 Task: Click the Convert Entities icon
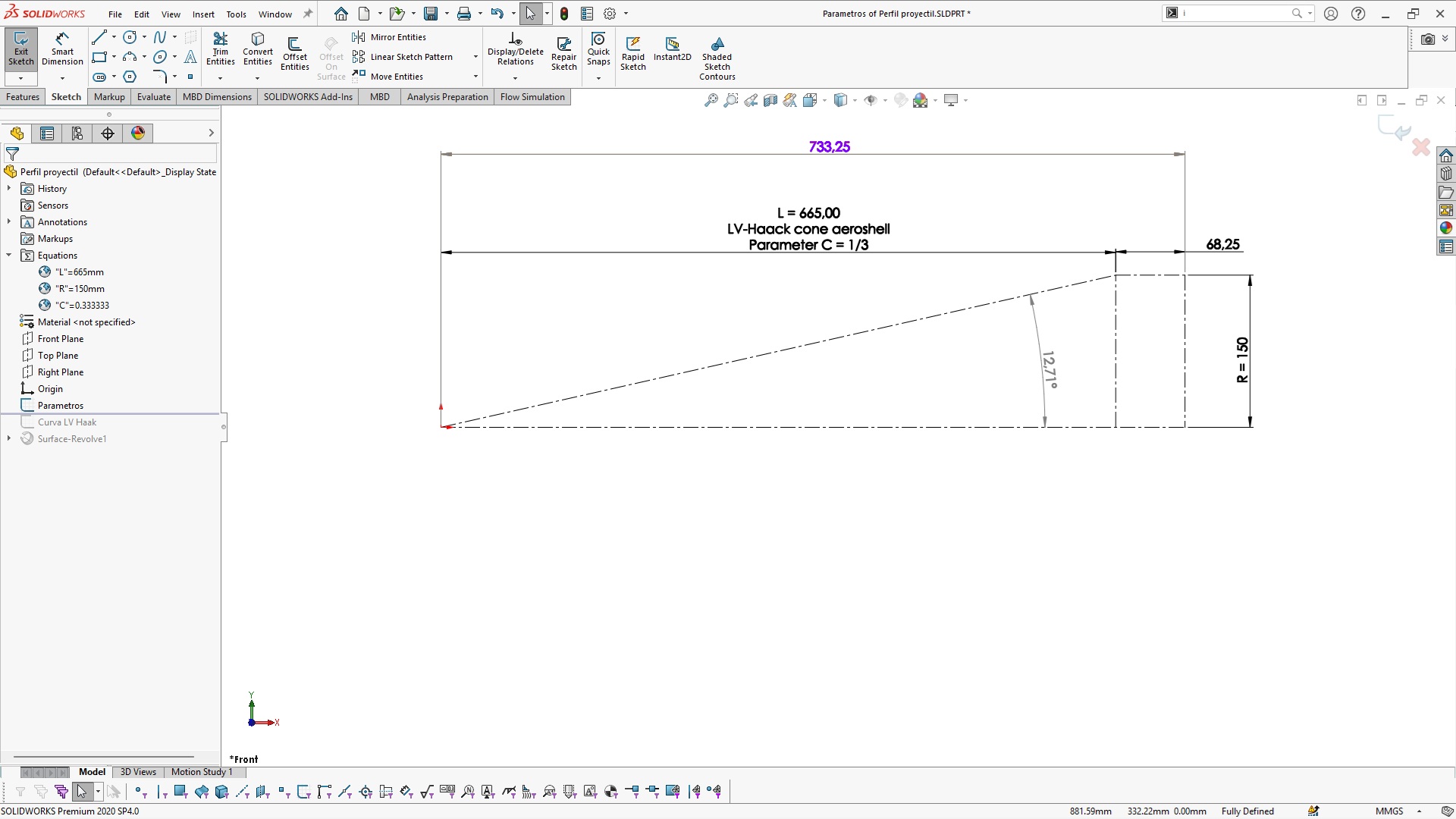point(257,48)
